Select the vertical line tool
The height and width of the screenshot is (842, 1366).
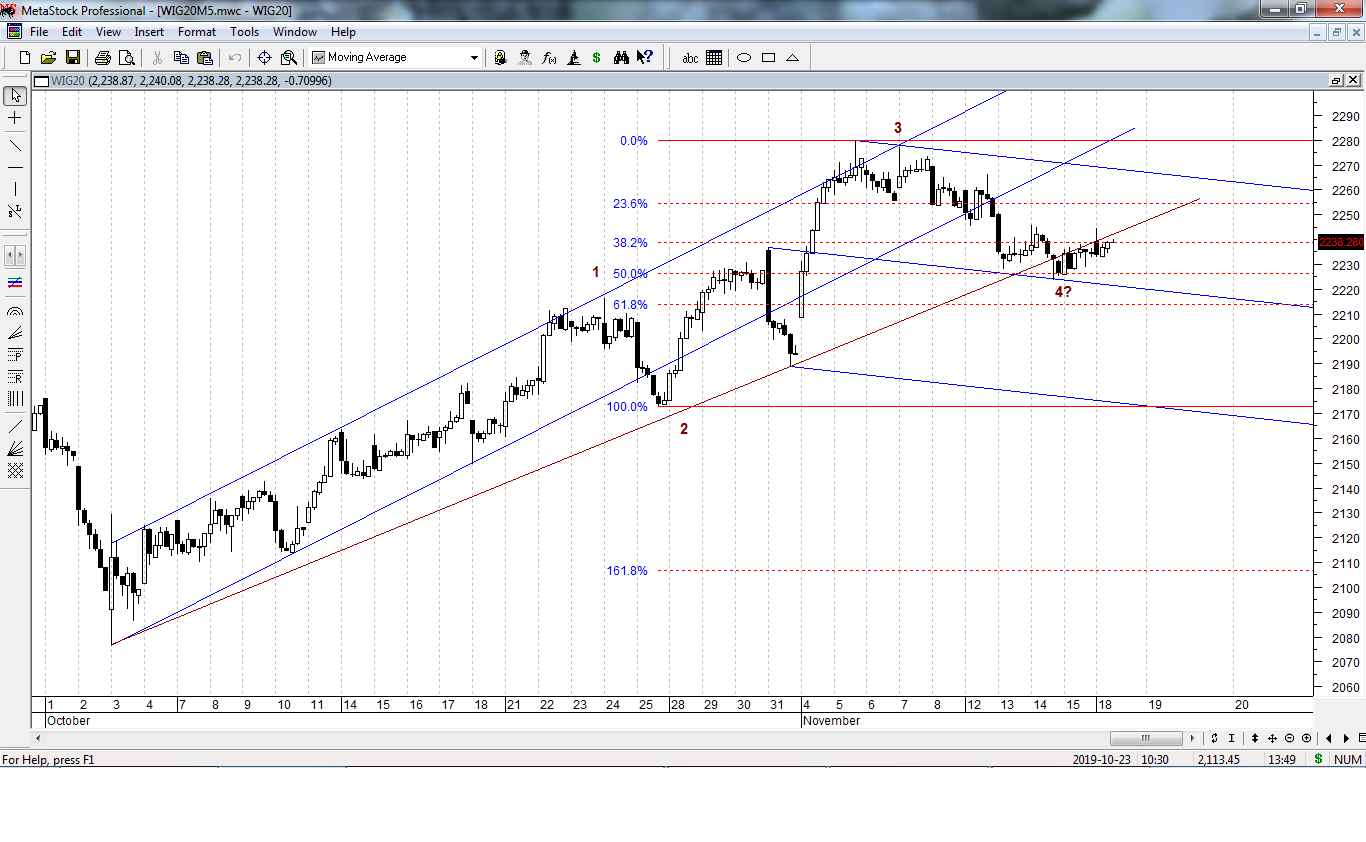(15, 189)
